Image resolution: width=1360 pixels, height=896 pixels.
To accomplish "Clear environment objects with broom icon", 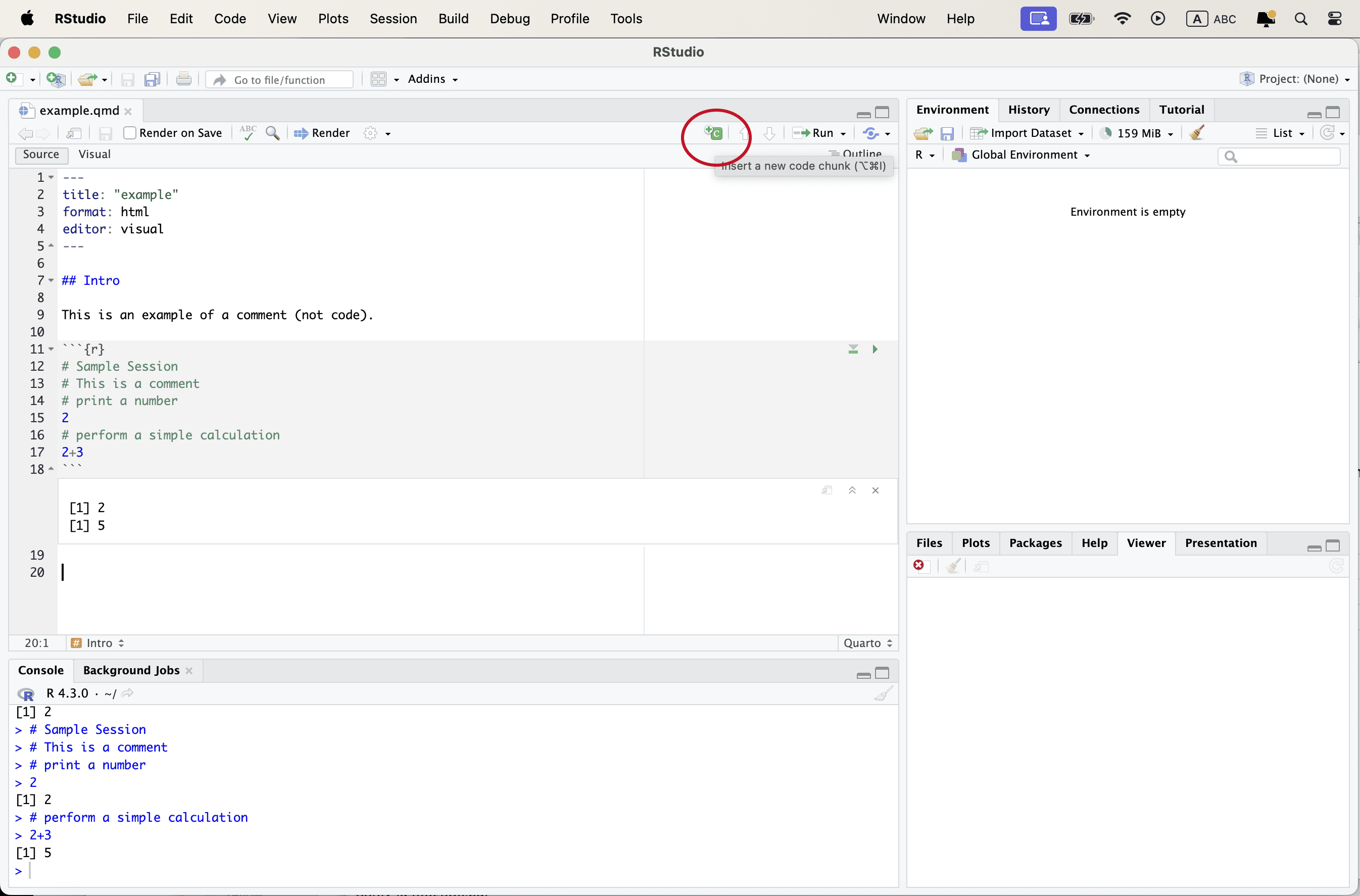I will pyautogui.click(x=1197, y=133).
